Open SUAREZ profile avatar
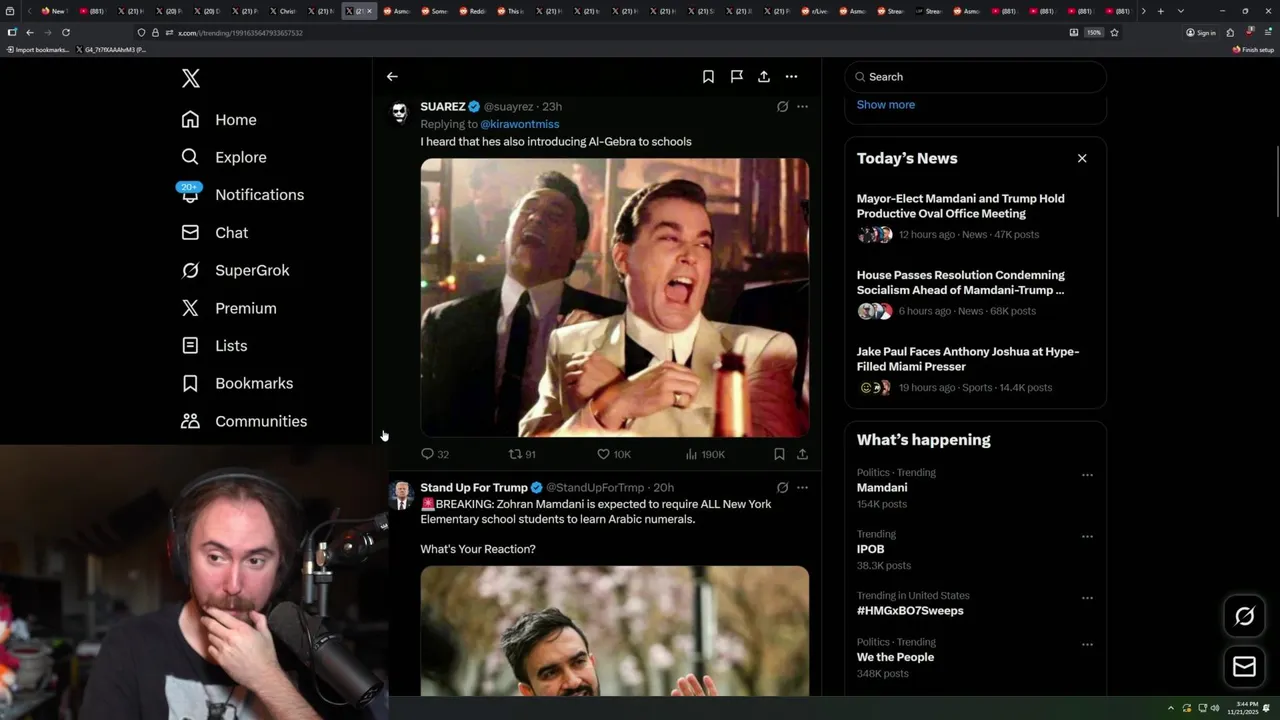The width and height of the screenshot is (1280, 720). [x=400, y=111]
